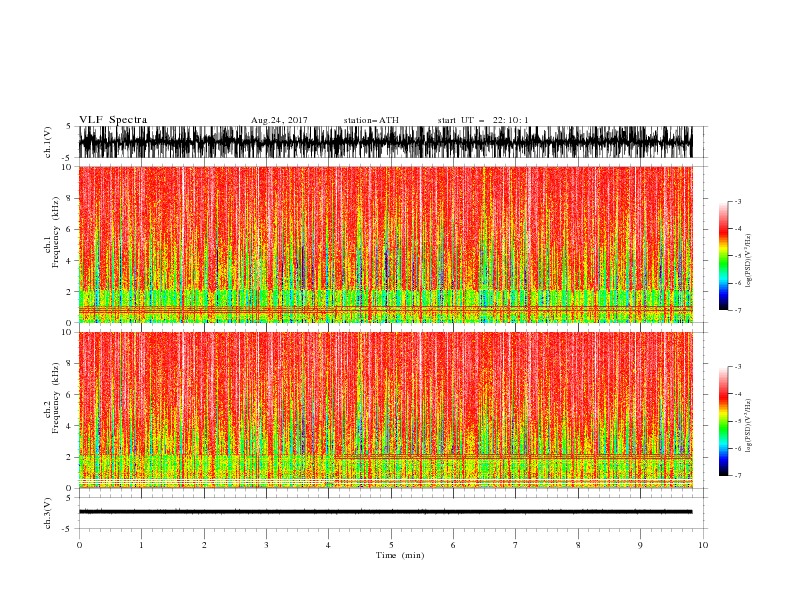The image size is (792, 612).
Task: Click the ch.3(V) waveform trace
Action: pos(385,512)
